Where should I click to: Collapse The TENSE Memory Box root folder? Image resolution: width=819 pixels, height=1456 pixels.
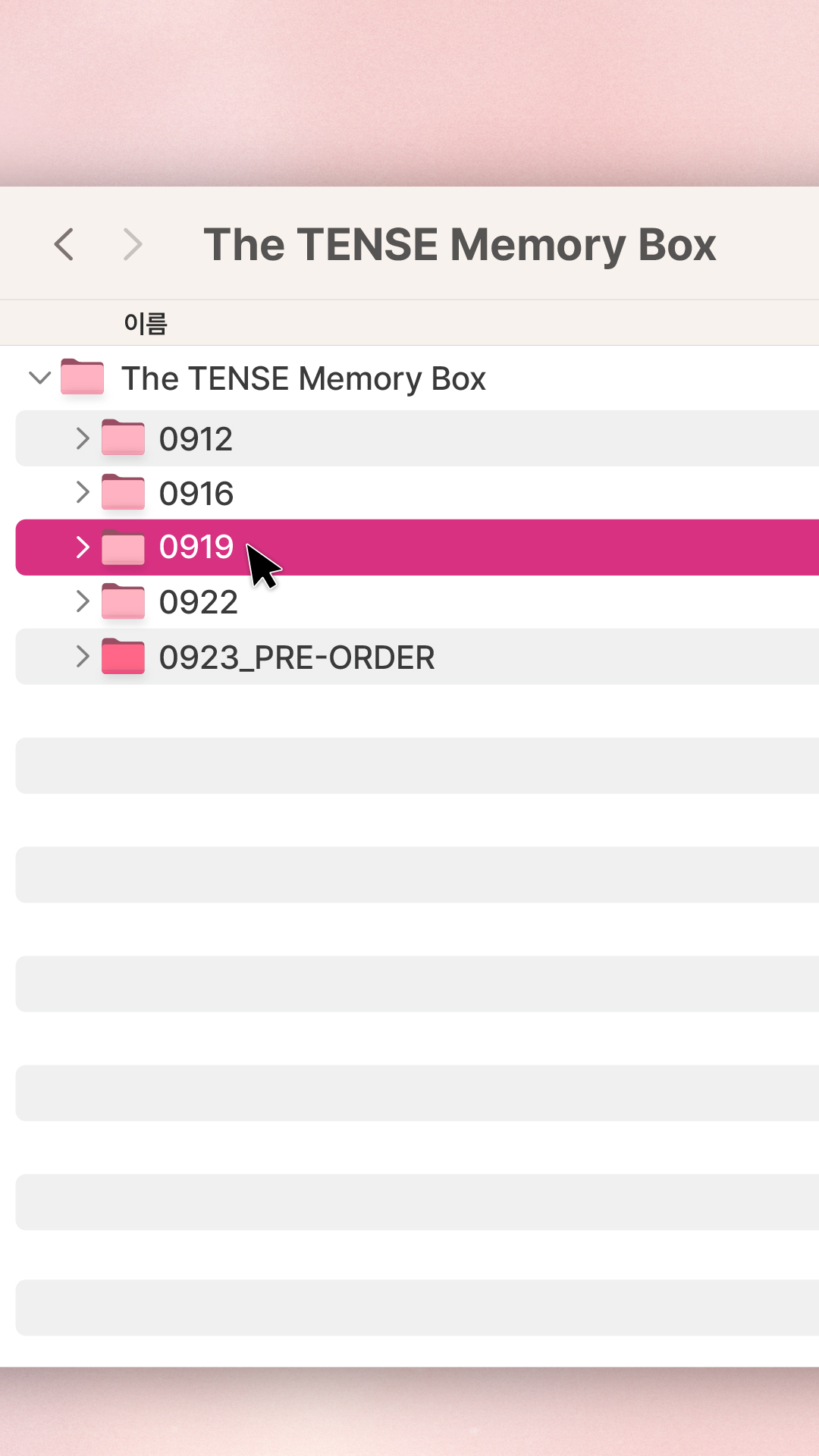(39, 377)
